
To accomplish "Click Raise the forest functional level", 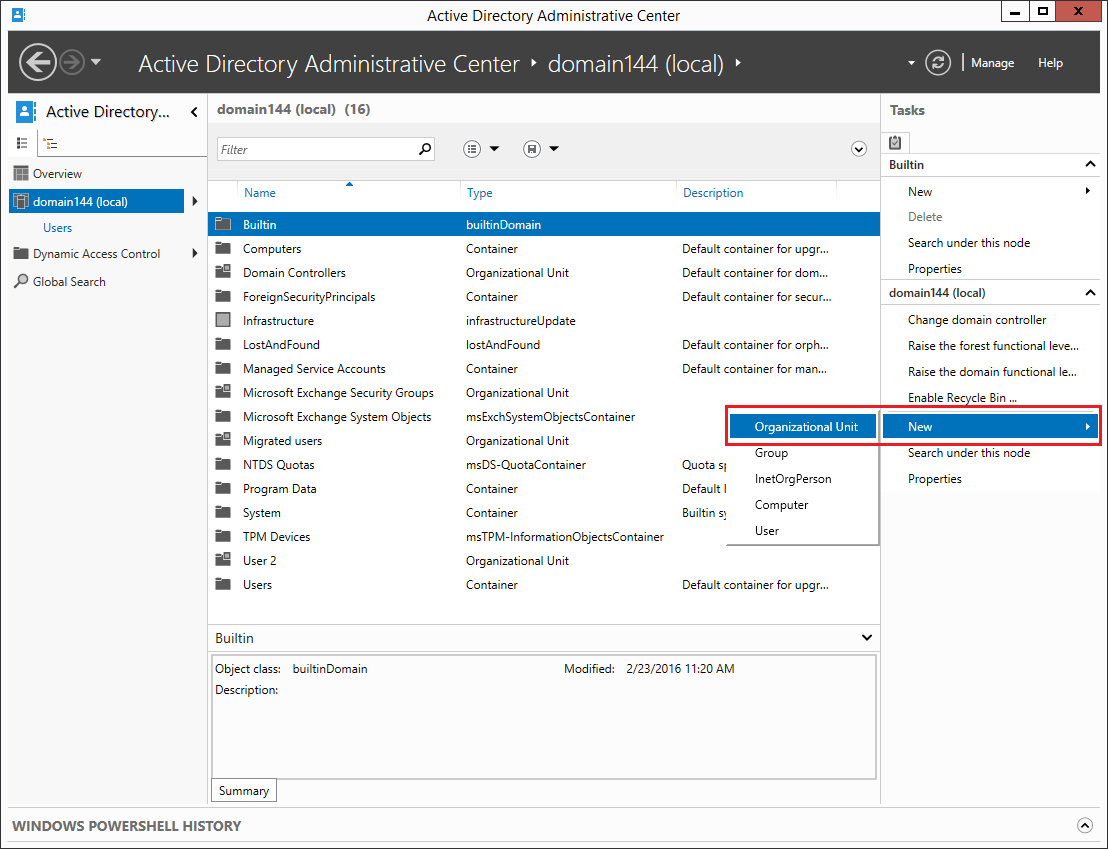I will (x=993, y=346).
